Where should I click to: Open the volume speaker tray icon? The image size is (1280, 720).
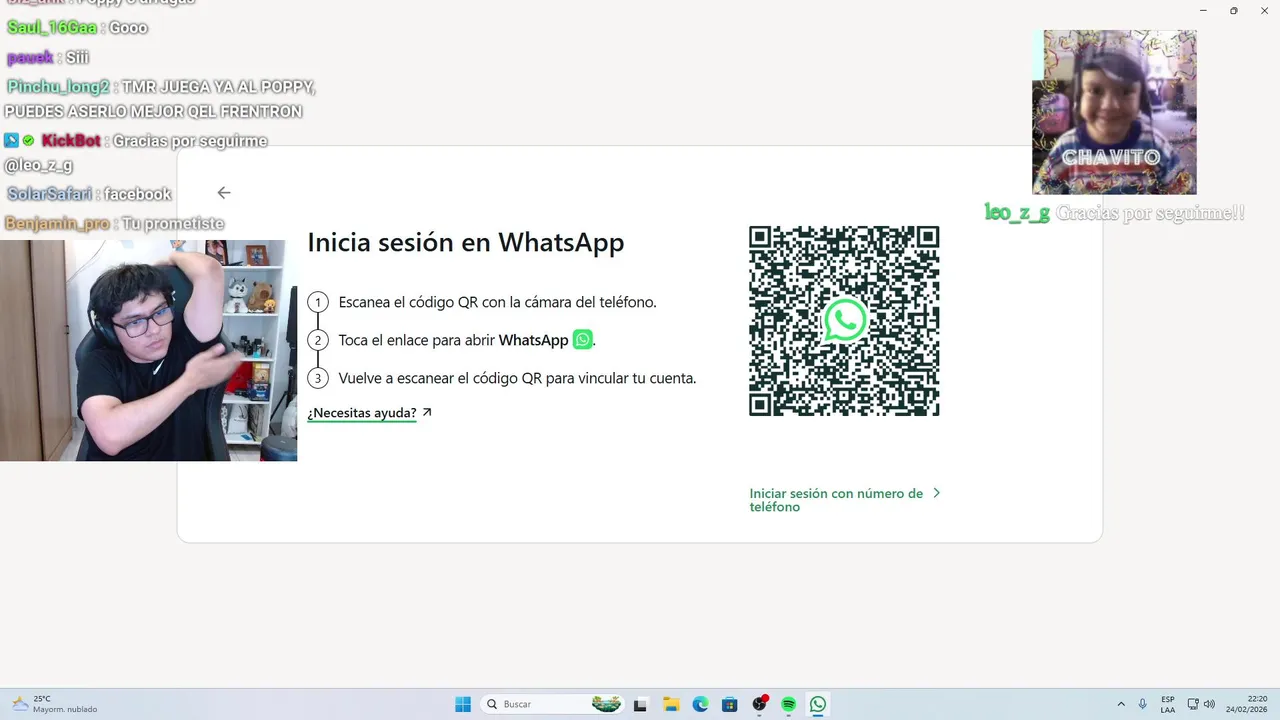[x=1209, y=704]
